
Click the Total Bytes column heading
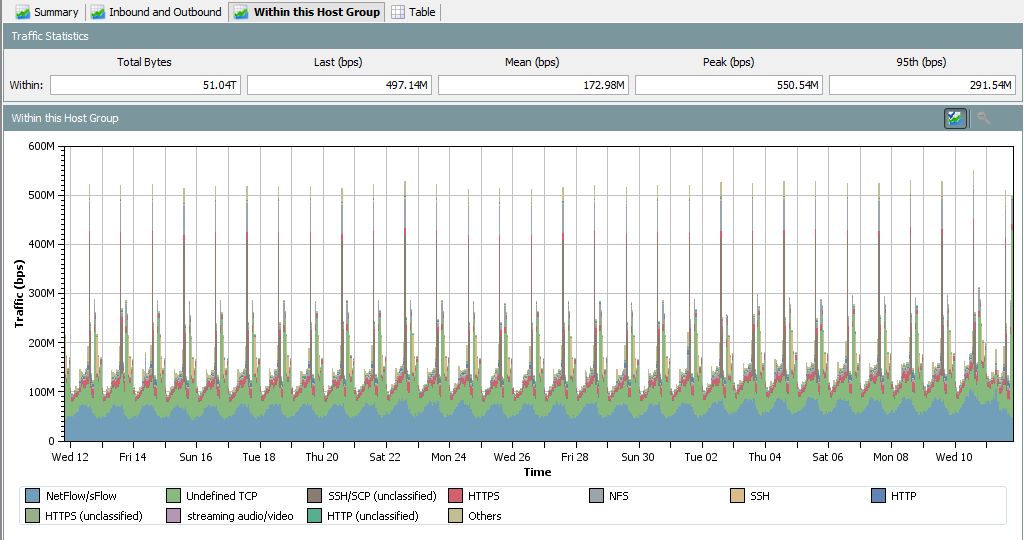pos(144,62)
